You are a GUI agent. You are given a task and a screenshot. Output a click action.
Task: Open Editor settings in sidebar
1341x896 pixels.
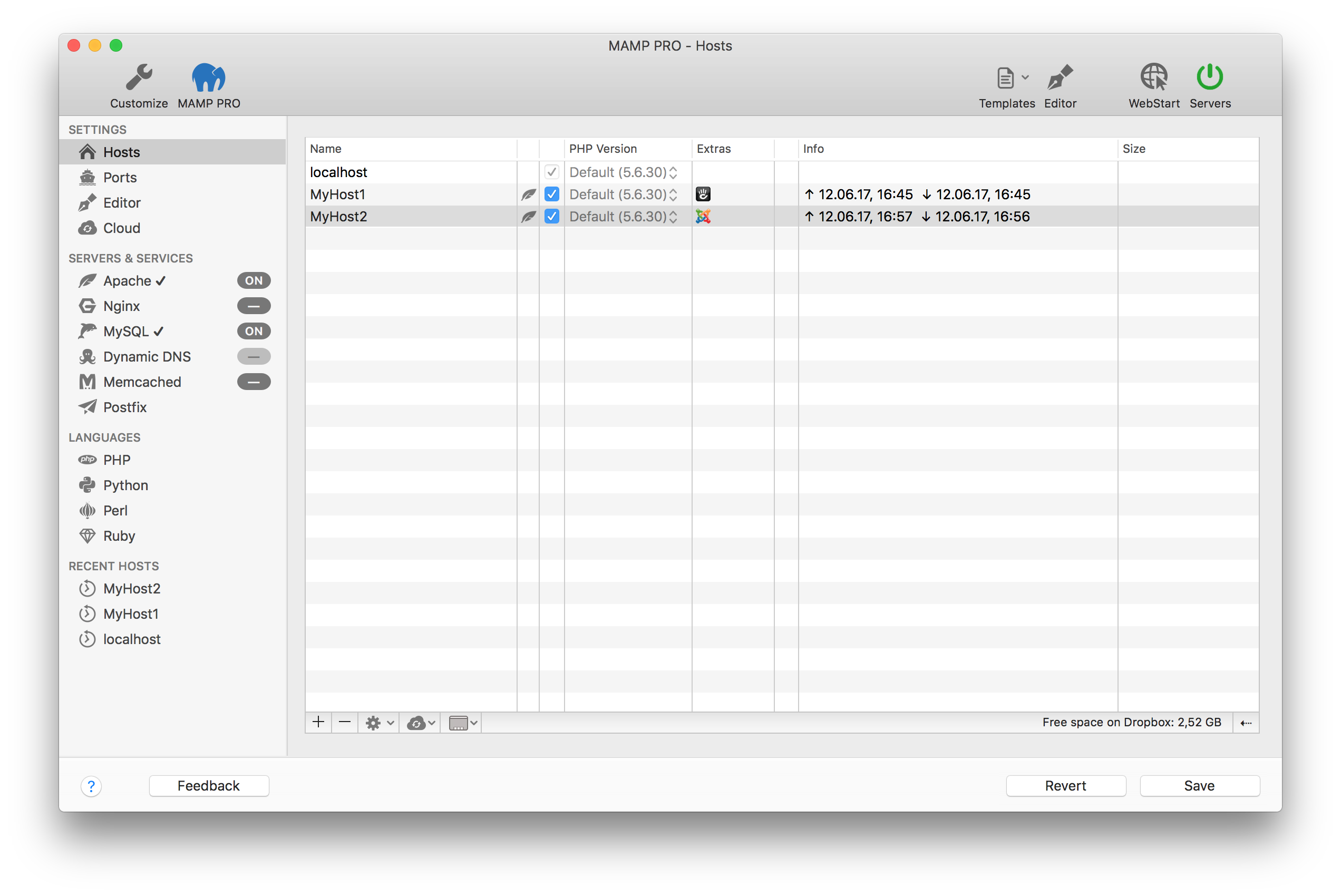(172, 202)
